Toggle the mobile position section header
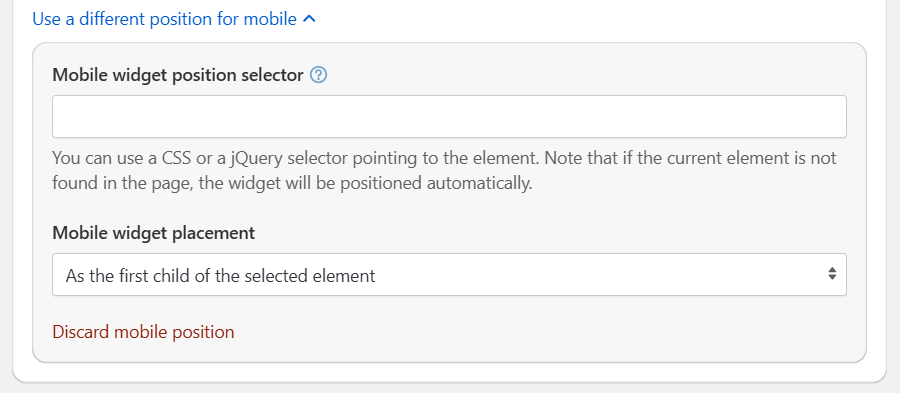 click(174, 20)
